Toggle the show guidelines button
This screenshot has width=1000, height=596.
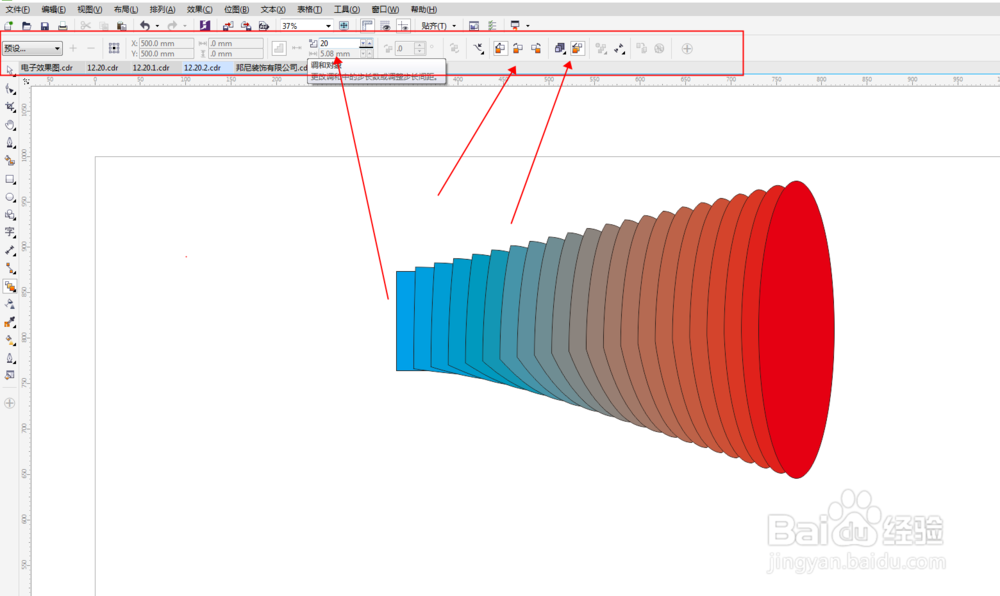click(x=403, y=25)
